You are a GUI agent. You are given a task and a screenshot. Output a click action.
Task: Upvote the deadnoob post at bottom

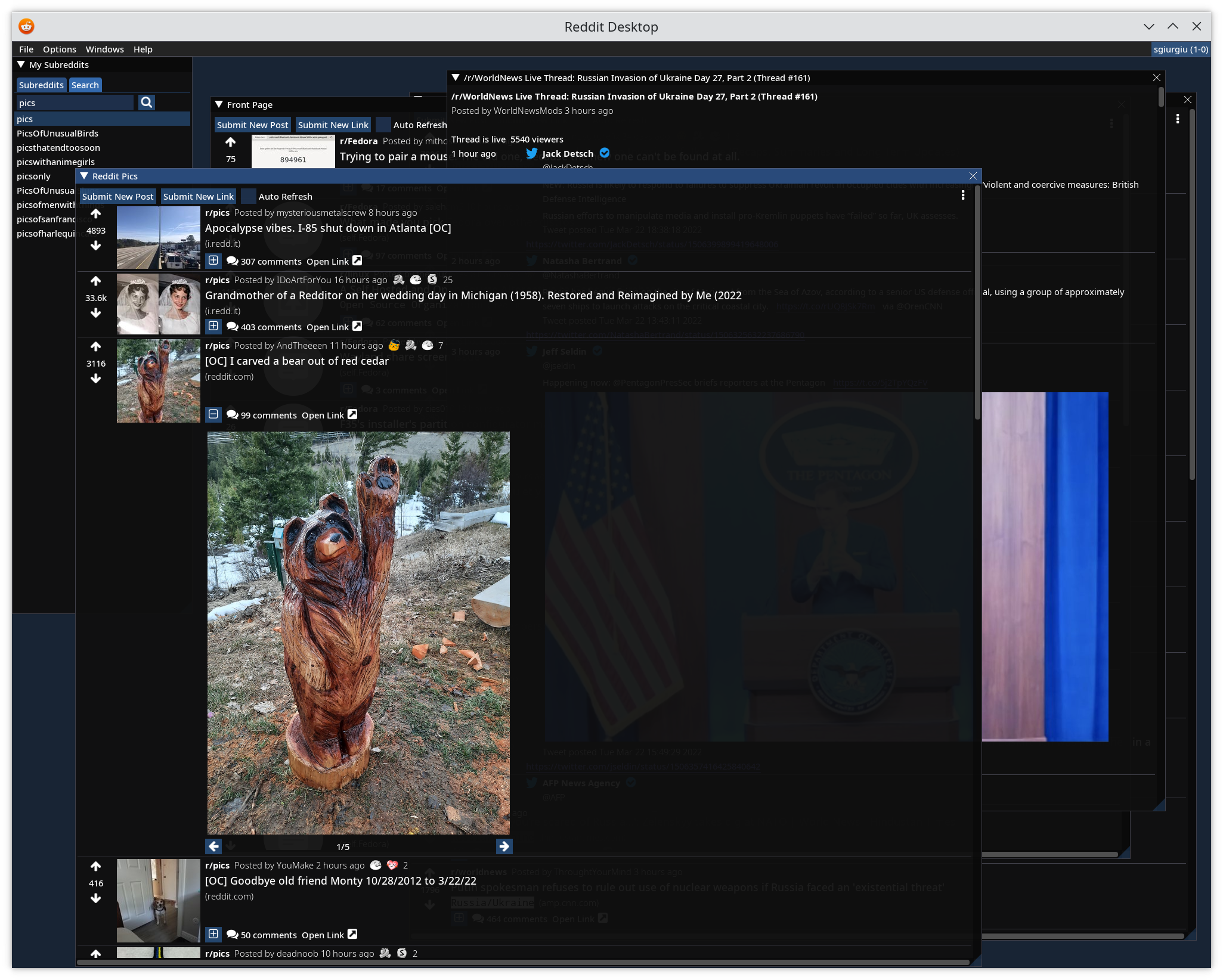click(x=95, y=953)
